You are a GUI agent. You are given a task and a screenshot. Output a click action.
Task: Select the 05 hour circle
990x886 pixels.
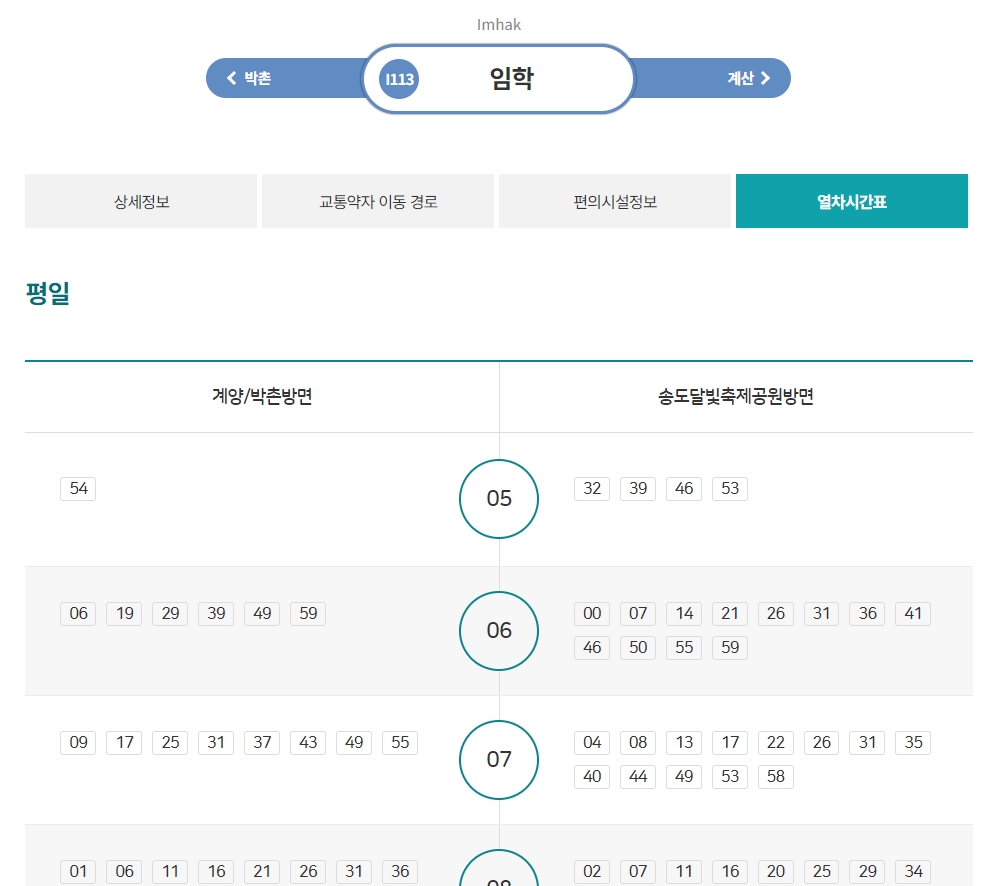pyautogui.click(x=498, y=498)
